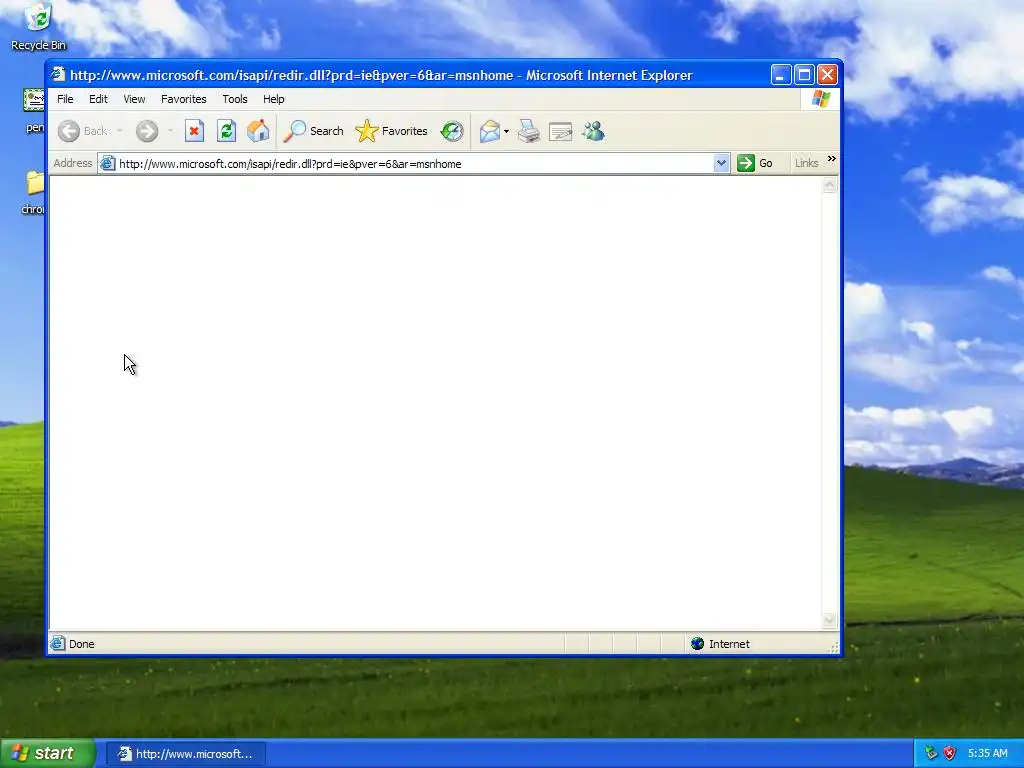Click the Mail envelope icon

click(x=489, y=131)
